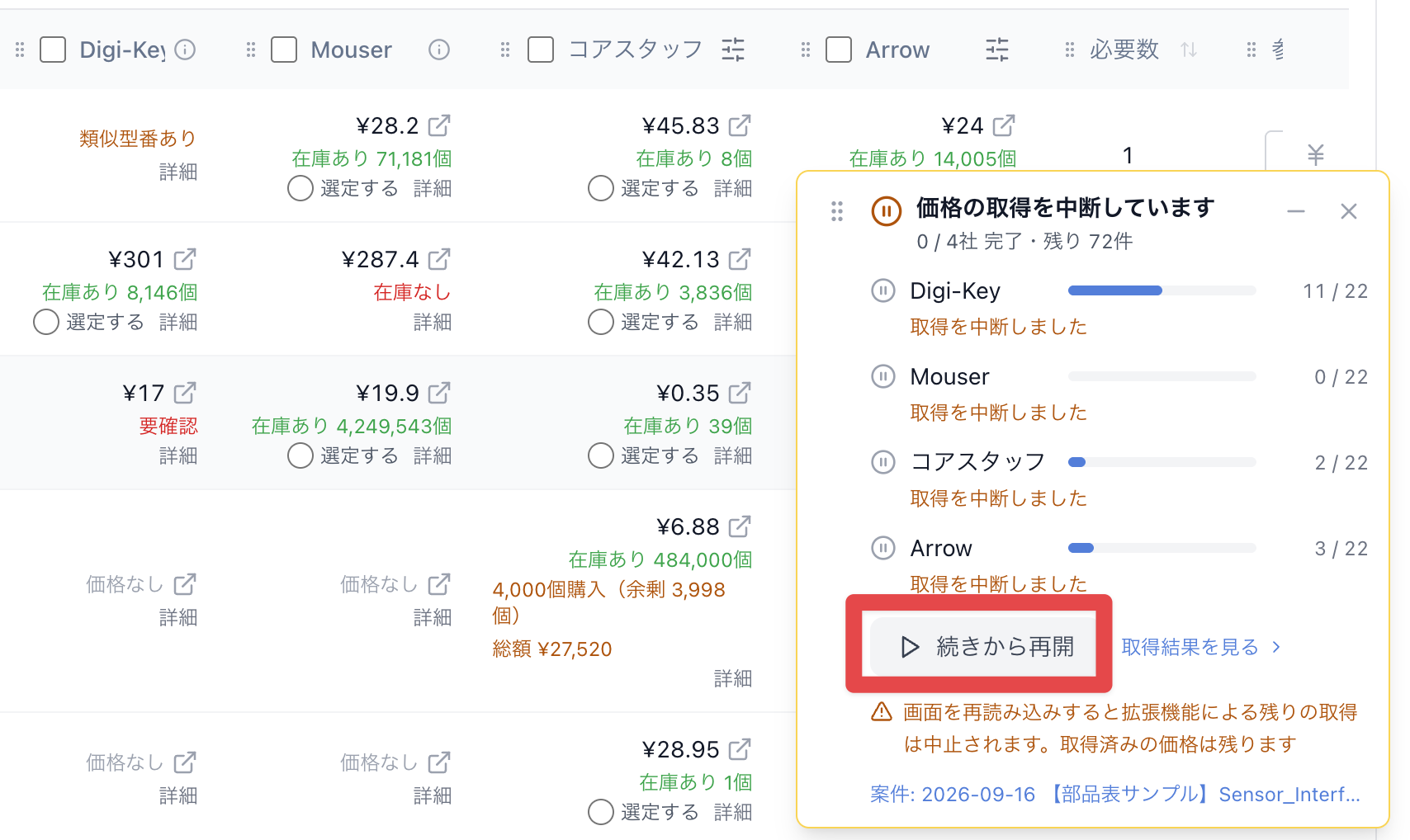The image size is (1410, 840).
Task: Open the Digi-Key column info icon
Action: pyautogui.click(x=186, y=50)
